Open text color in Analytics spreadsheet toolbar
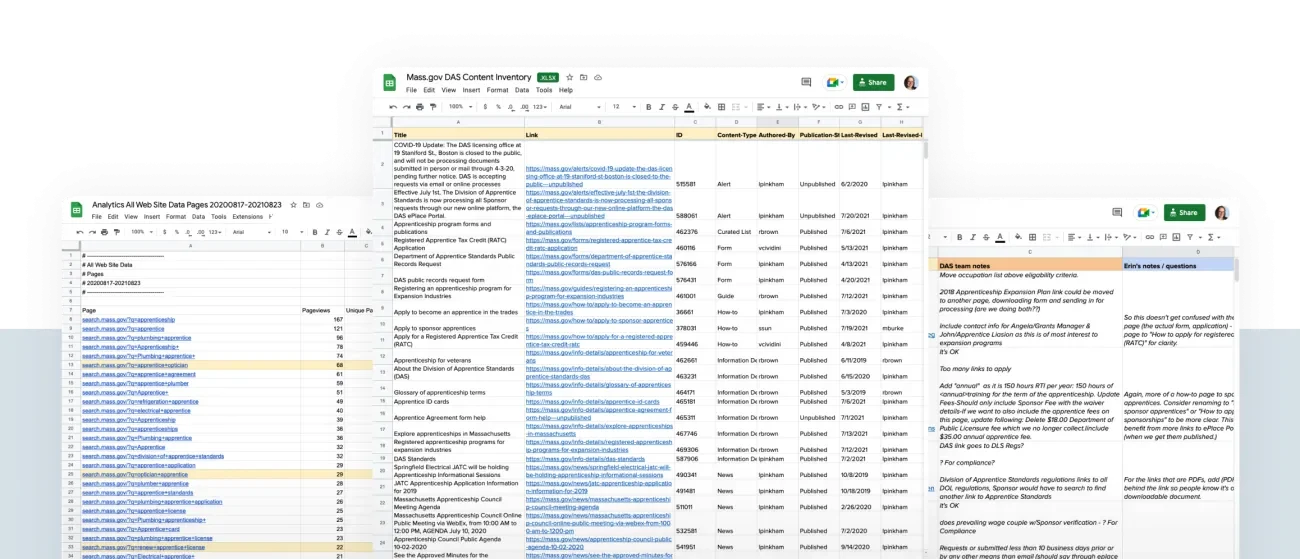This screenshot has width=1300, height=559. tap(352, 232)
